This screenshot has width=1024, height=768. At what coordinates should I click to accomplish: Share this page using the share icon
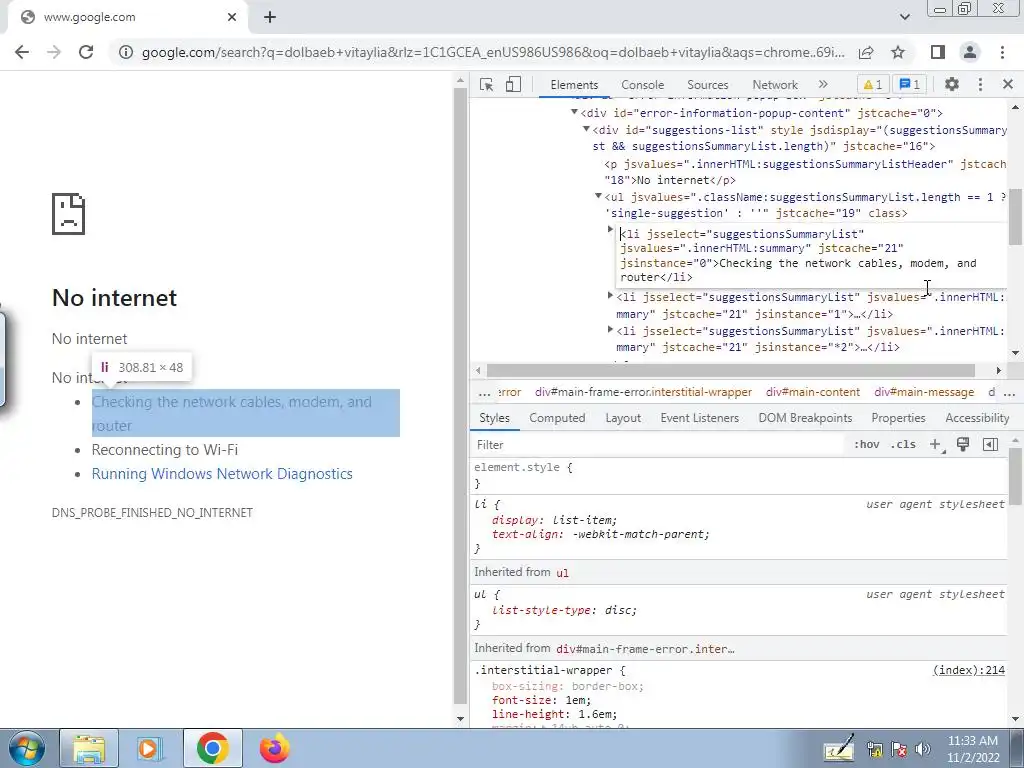[866, 52]
